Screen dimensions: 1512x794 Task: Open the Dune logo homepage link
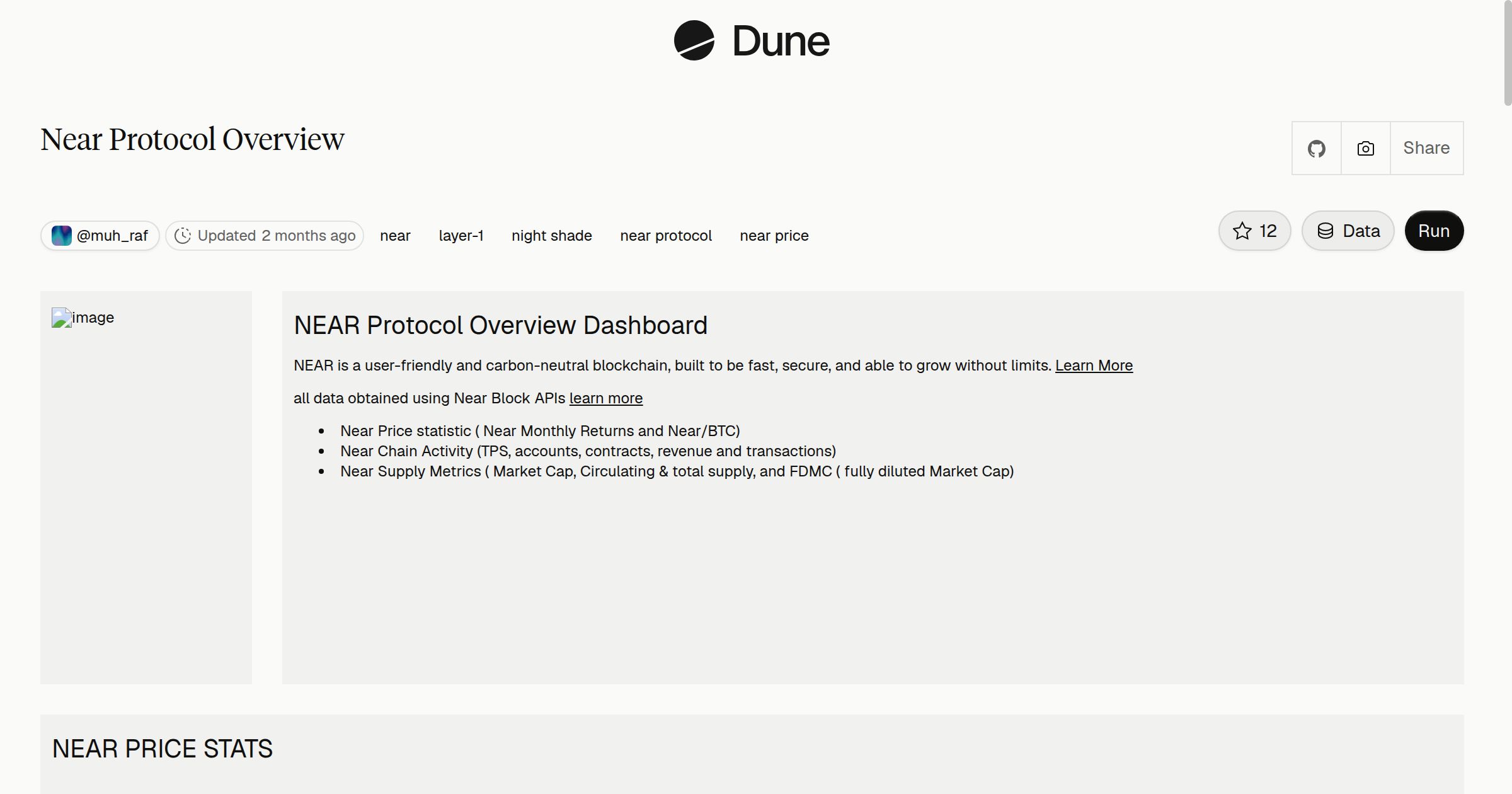click(752, 40)
